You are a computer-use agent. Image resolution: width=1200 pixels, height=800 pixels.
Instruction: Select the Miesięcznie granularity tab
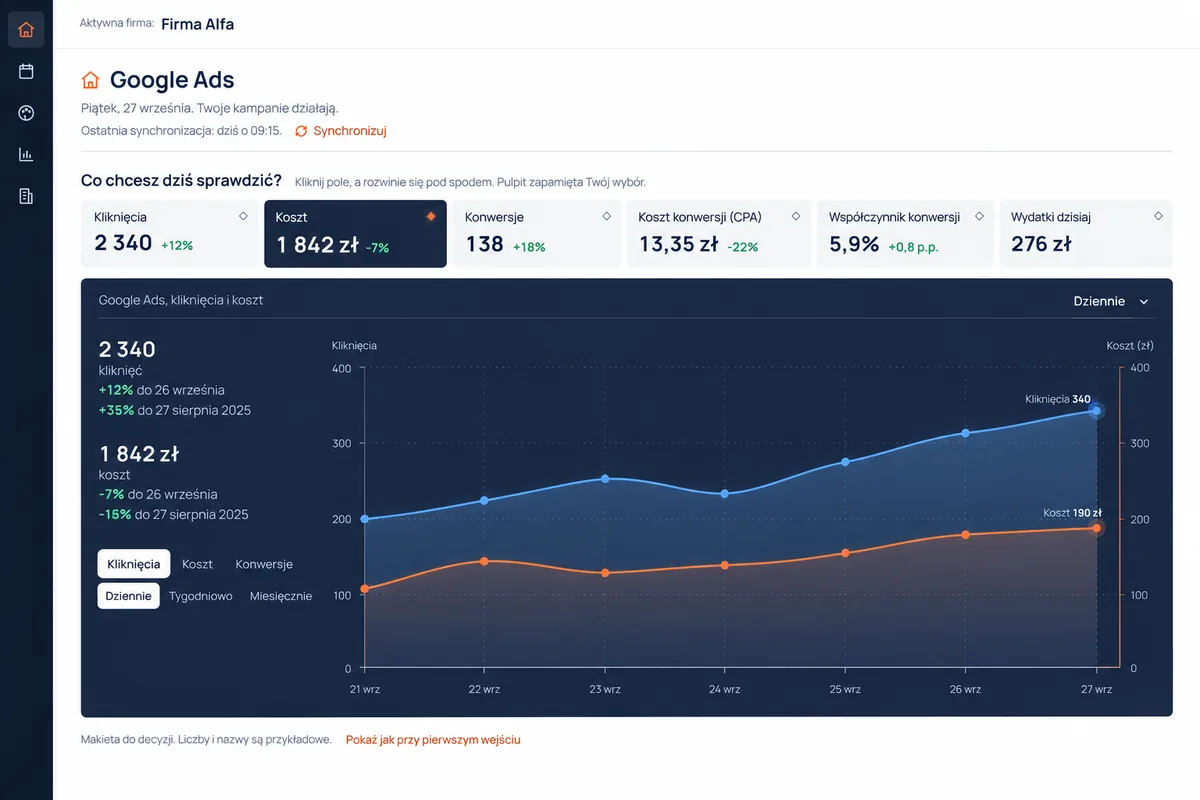coord(281,596)
